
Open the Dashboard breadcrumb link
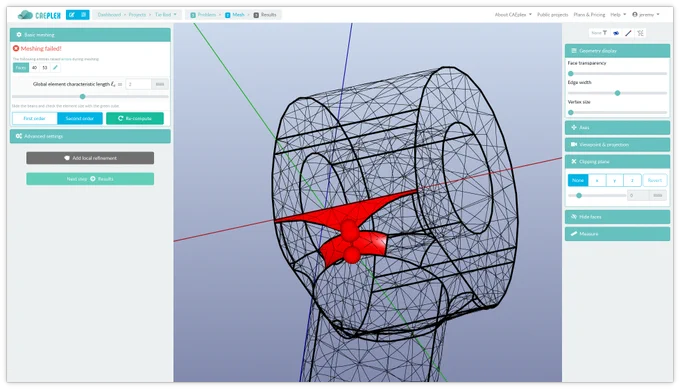pos(109,15)
